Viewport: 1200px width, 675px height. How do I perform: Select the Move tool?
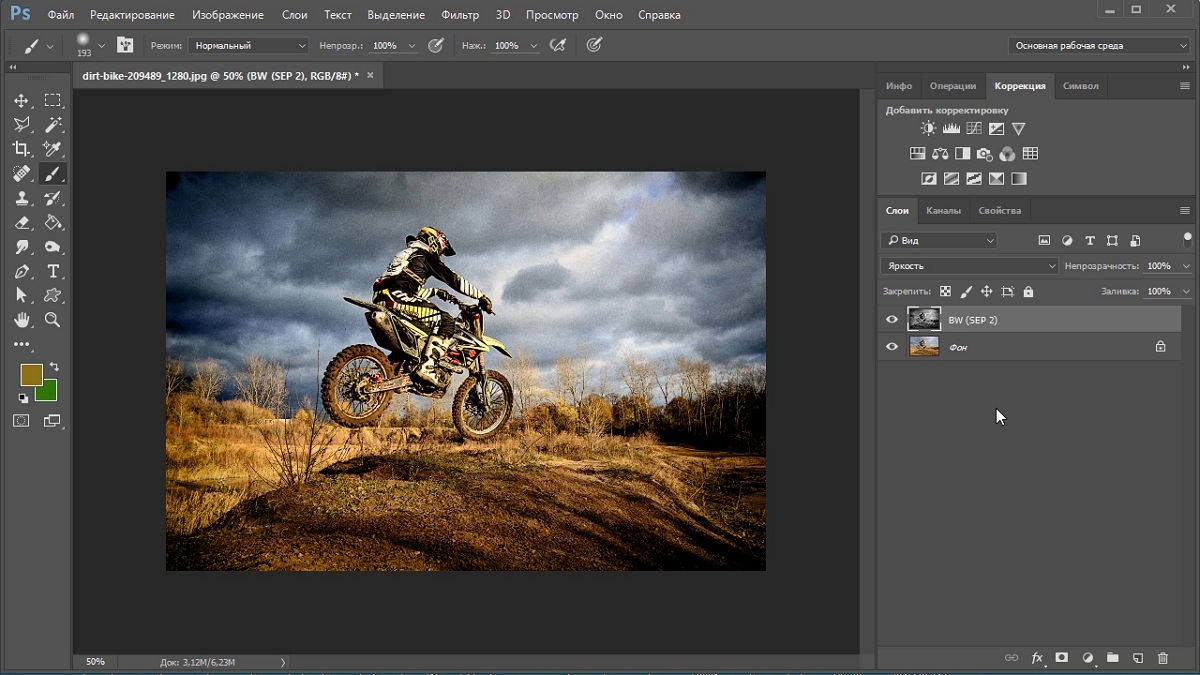(21, 101)
